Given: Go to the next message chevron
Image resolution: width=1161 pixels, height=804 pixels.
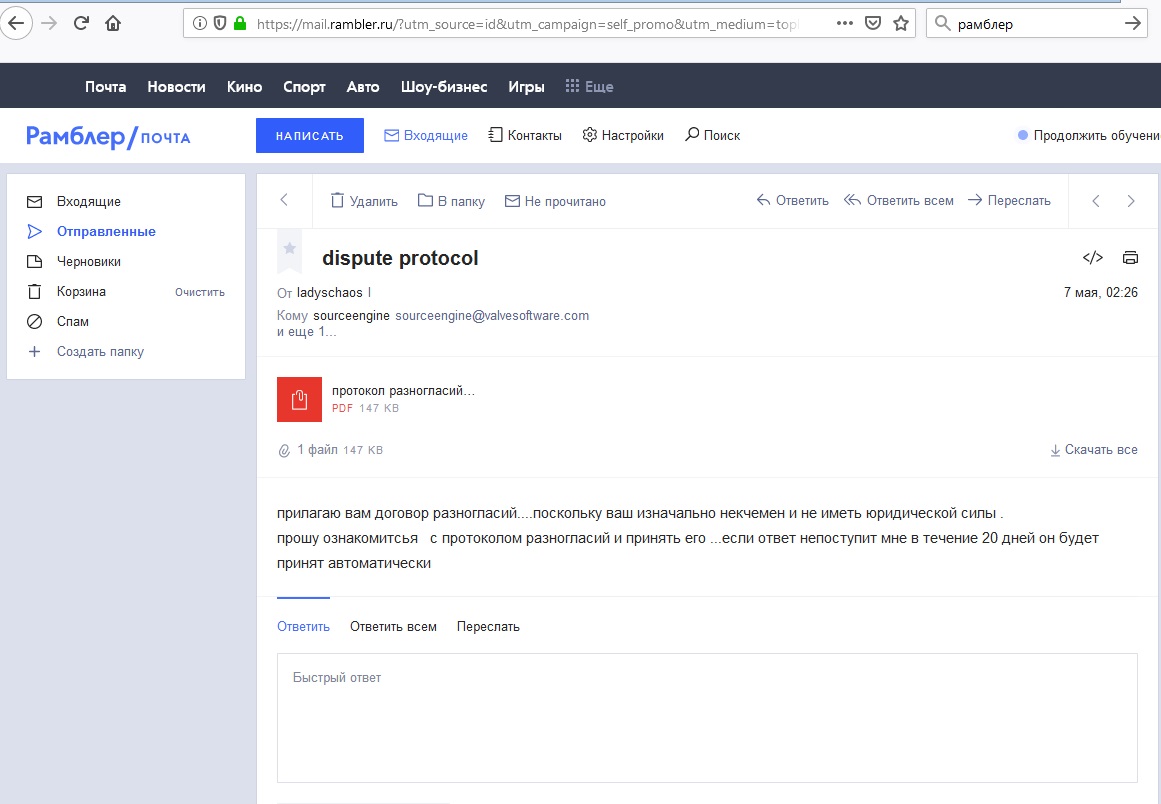Looking at the screenshot, I should pos(1131,201).
